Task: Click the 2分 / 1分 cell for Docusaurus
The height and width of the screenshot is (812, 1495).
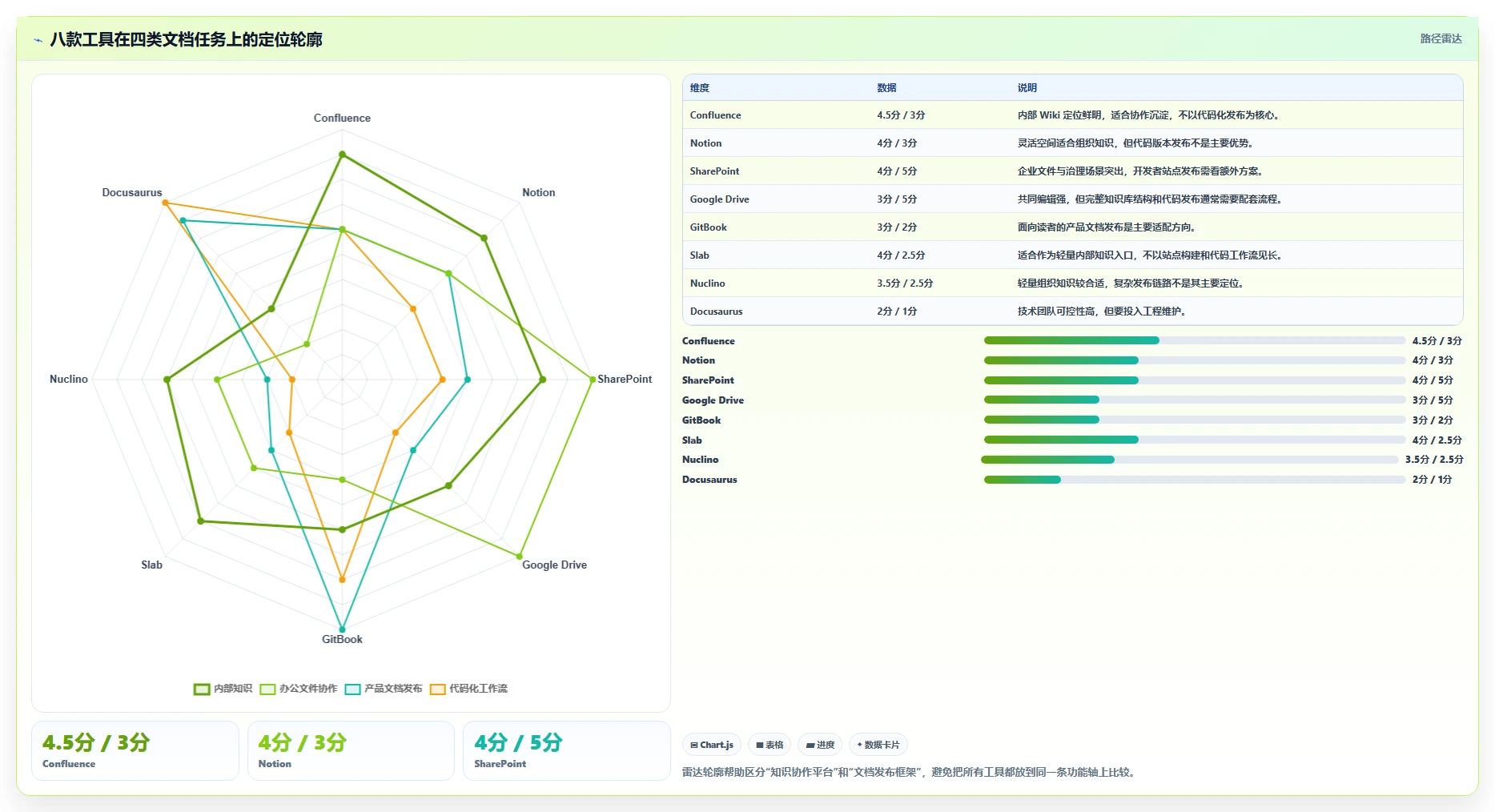Action: click(x=897, y=312)
